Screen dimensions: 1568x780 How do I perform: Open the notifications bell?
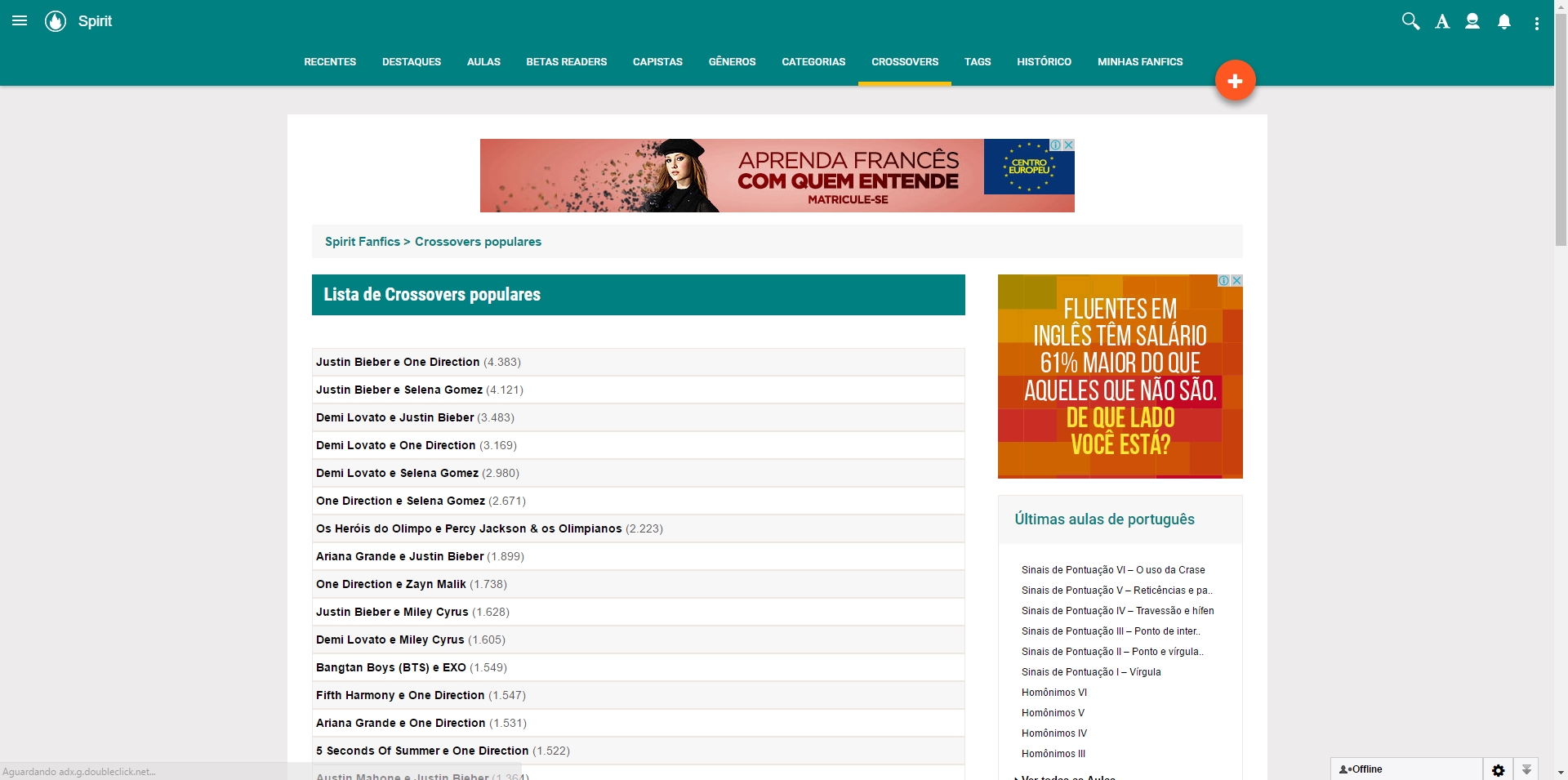[1504, 22]
